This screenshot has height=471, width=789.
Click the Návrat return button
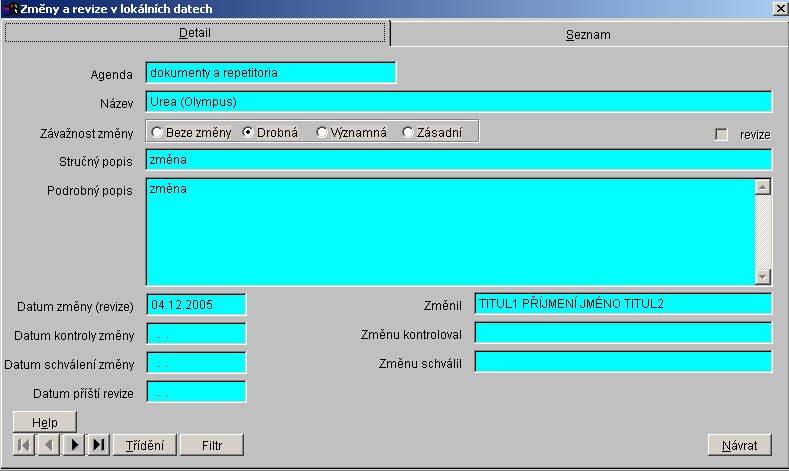click(740, 445)
